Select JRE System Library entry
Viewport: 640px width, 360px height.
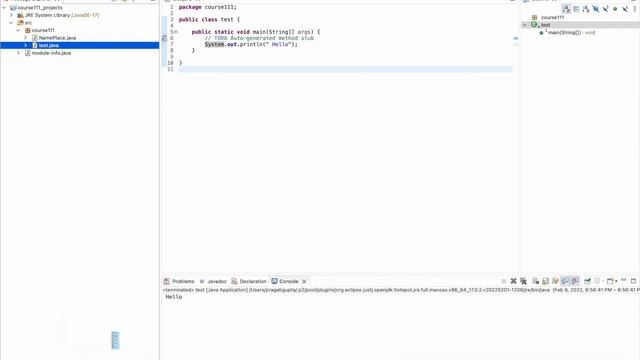pyautogui.click(x=62, y=15)
